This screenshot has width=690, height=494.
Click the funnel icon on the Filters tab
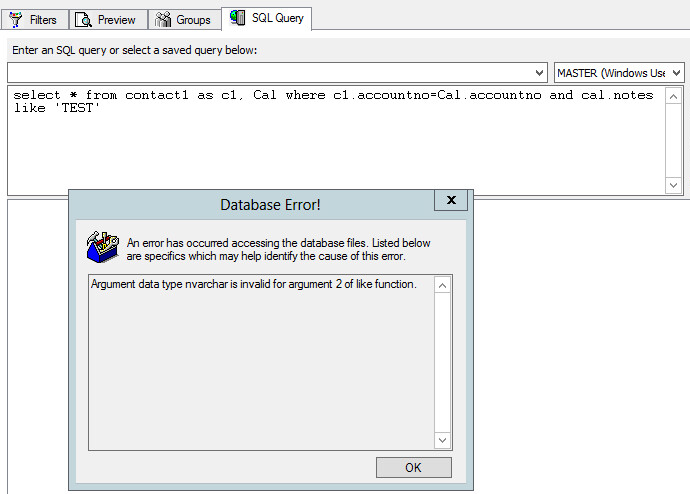16,20
